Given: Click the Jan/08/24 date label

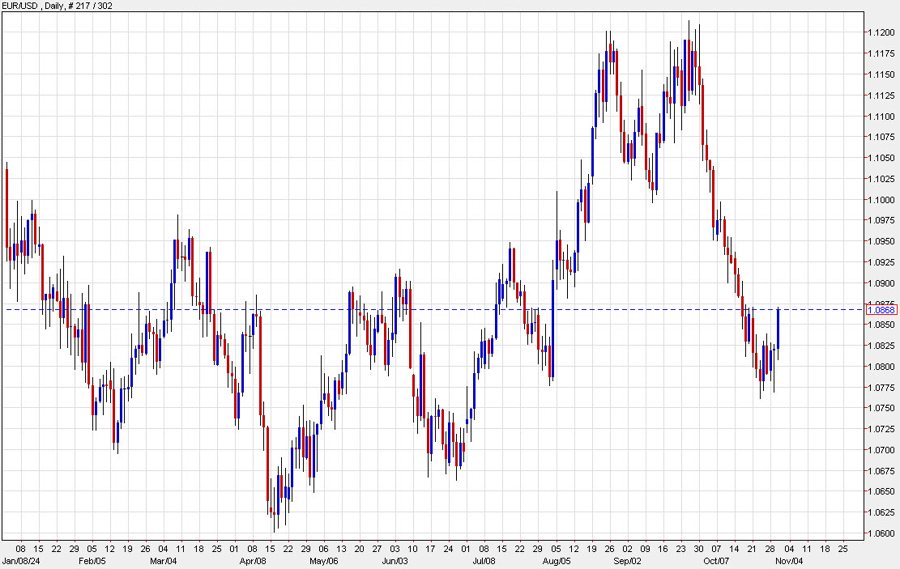Looking at the screenshot, I should pos(21,561).
